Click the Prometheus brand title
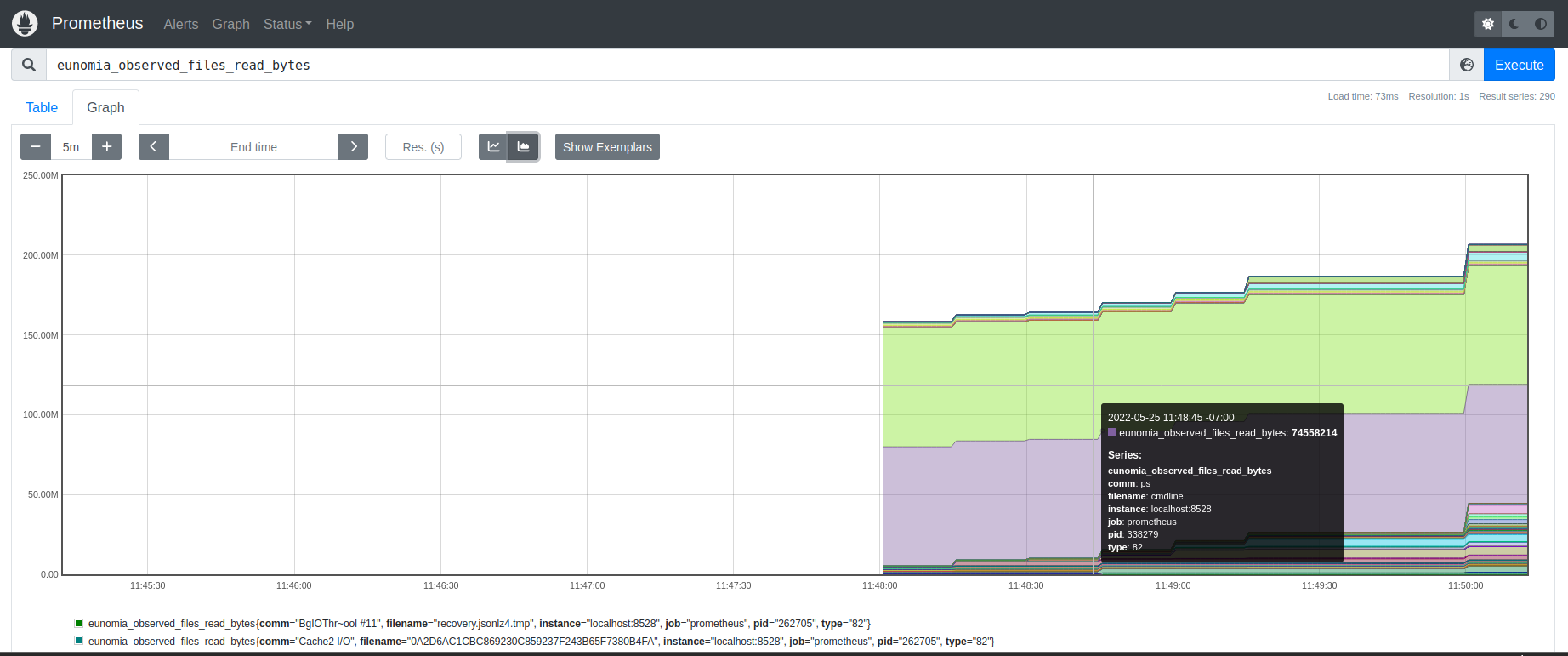The image size is (1568, 656). pos(98,24)
